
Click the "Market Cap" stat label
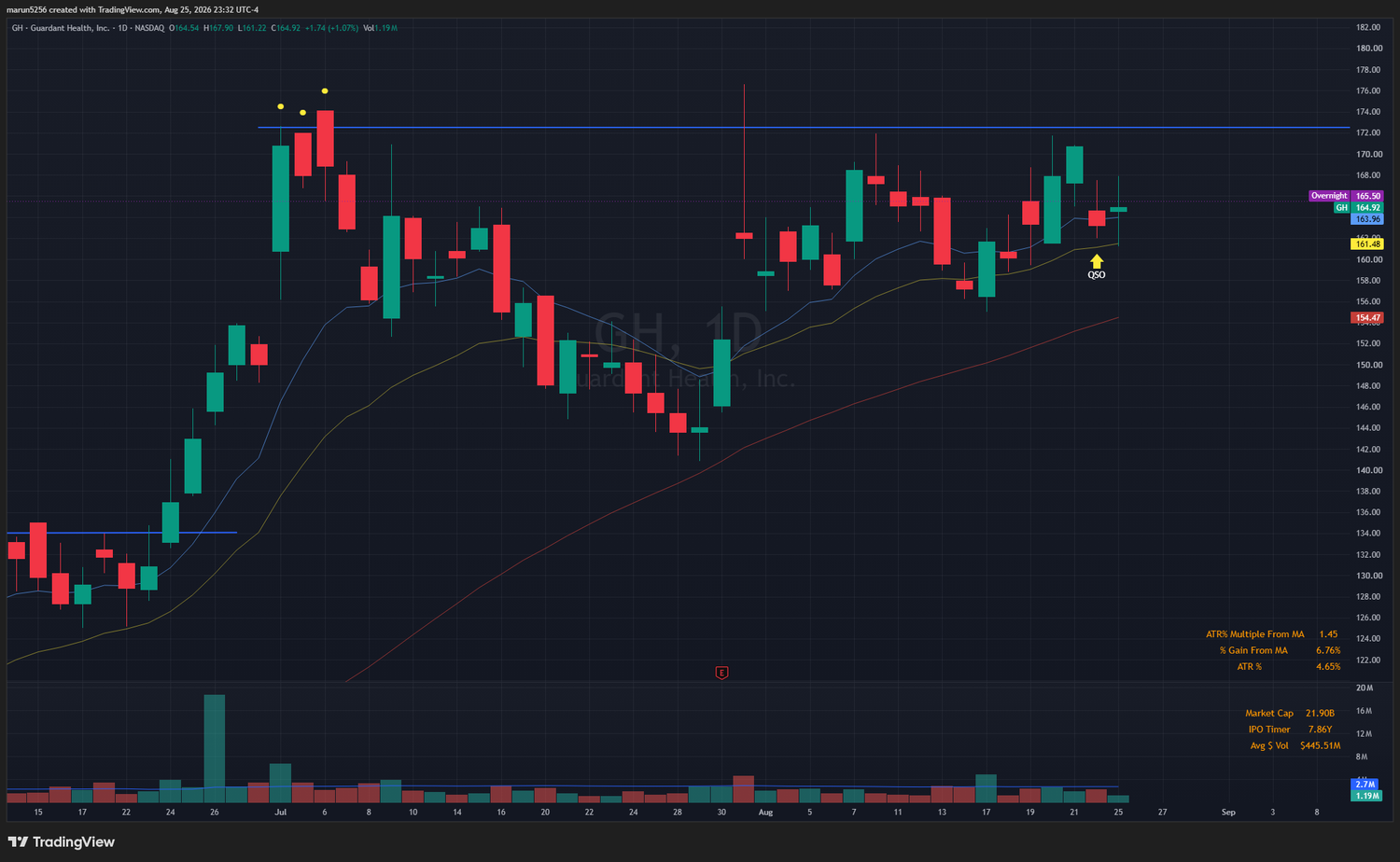pyautogui.click(x=1269, y=714)
